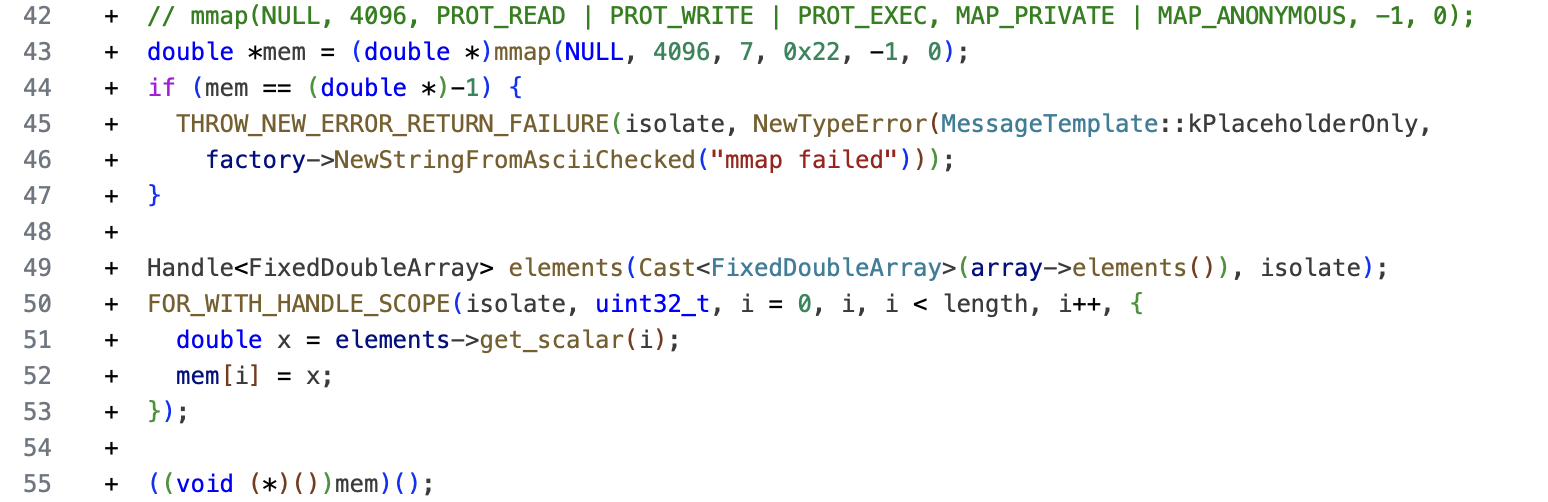Select line number 45 in the diff
This screenshot has width=1548, height=502.
click(x=36, y=123)
